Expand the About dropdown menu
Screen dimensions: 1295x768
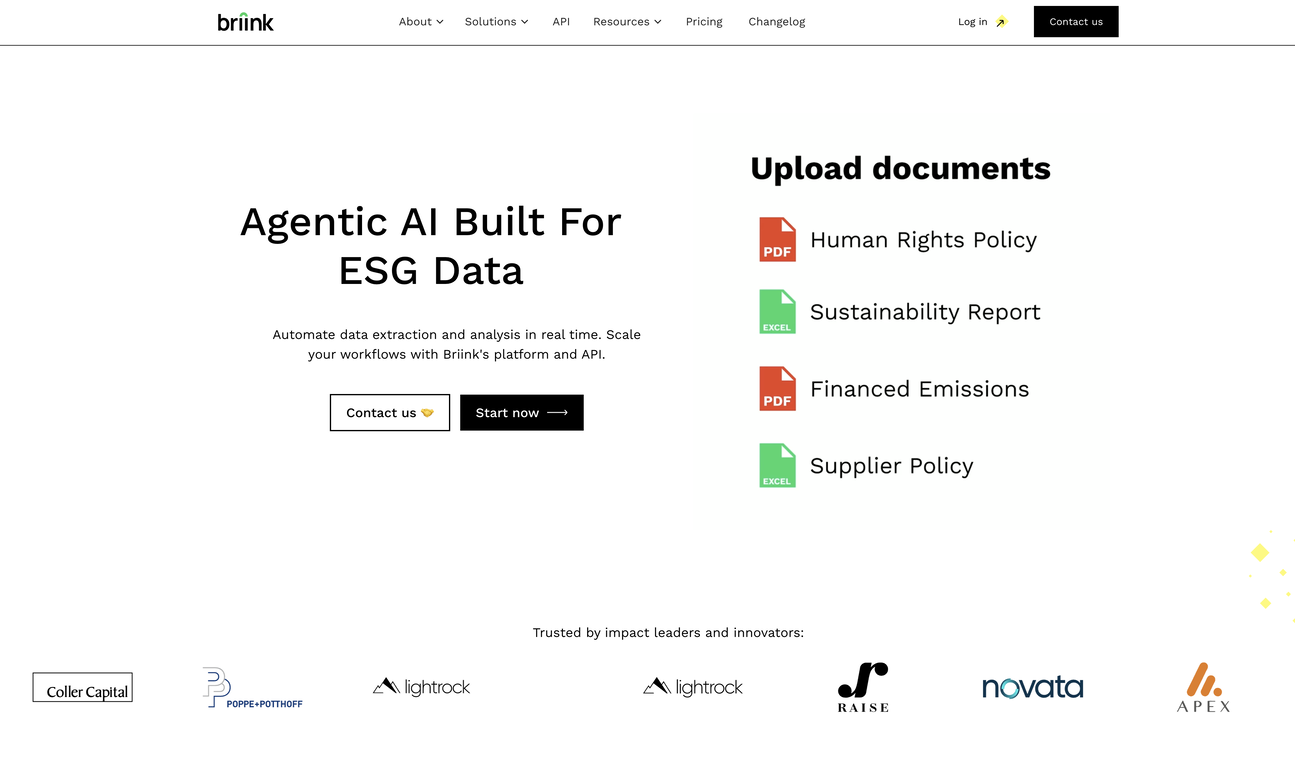420,22
